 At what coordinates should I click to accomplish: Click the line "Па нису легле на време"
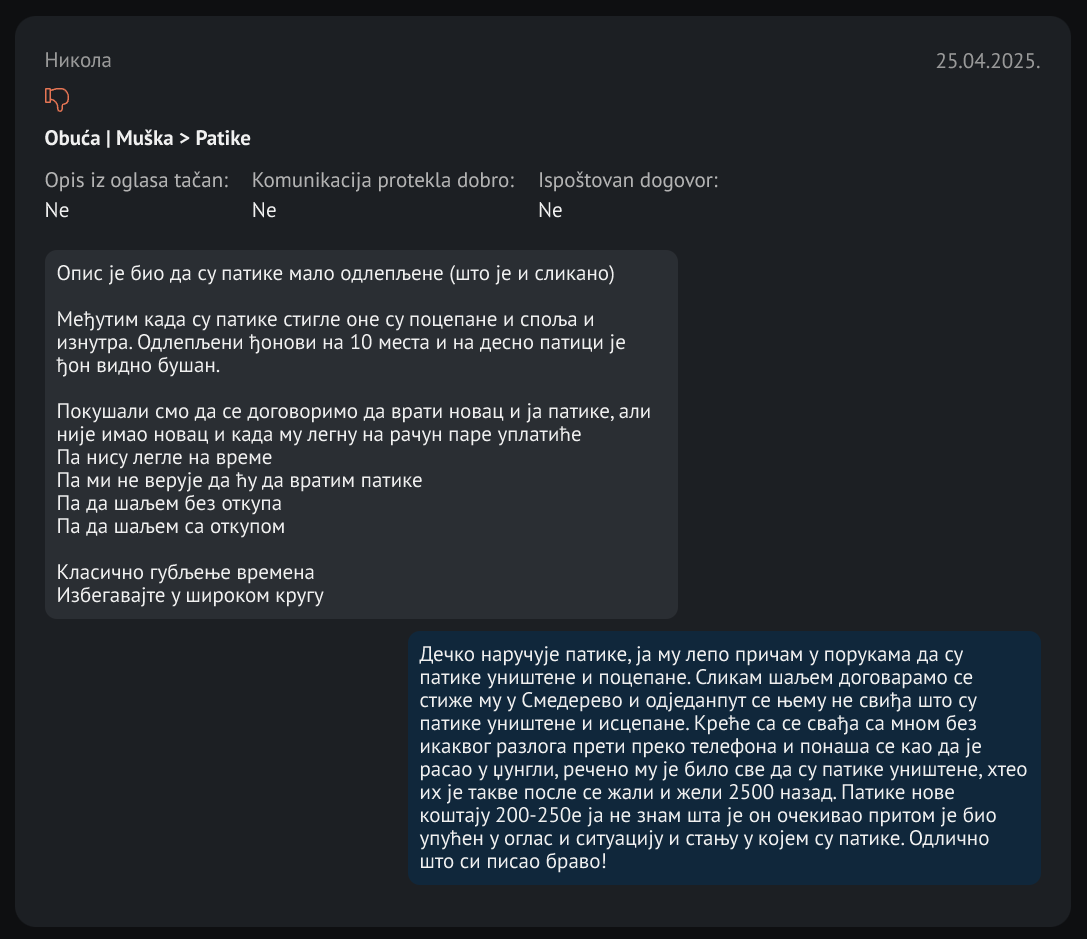click(165, 458)
